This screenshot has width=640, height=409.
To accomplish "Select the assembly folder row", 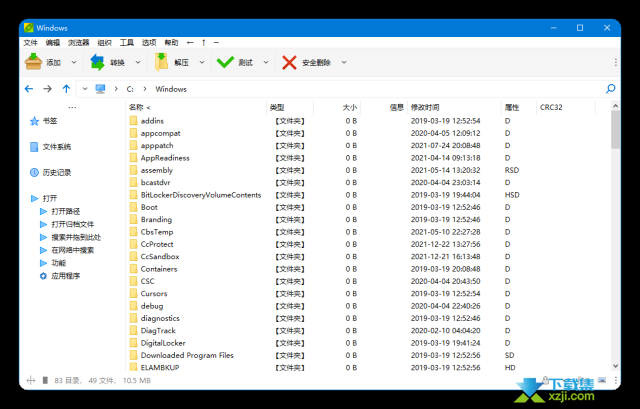I will pyautogui.click(x=367, y=170).
